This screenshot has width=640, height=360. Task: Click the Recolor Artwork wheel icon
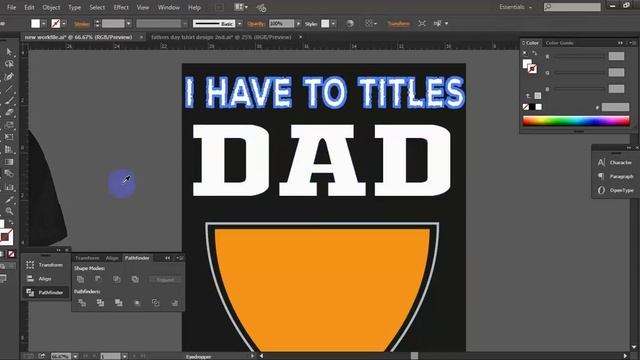coord(350,24)
